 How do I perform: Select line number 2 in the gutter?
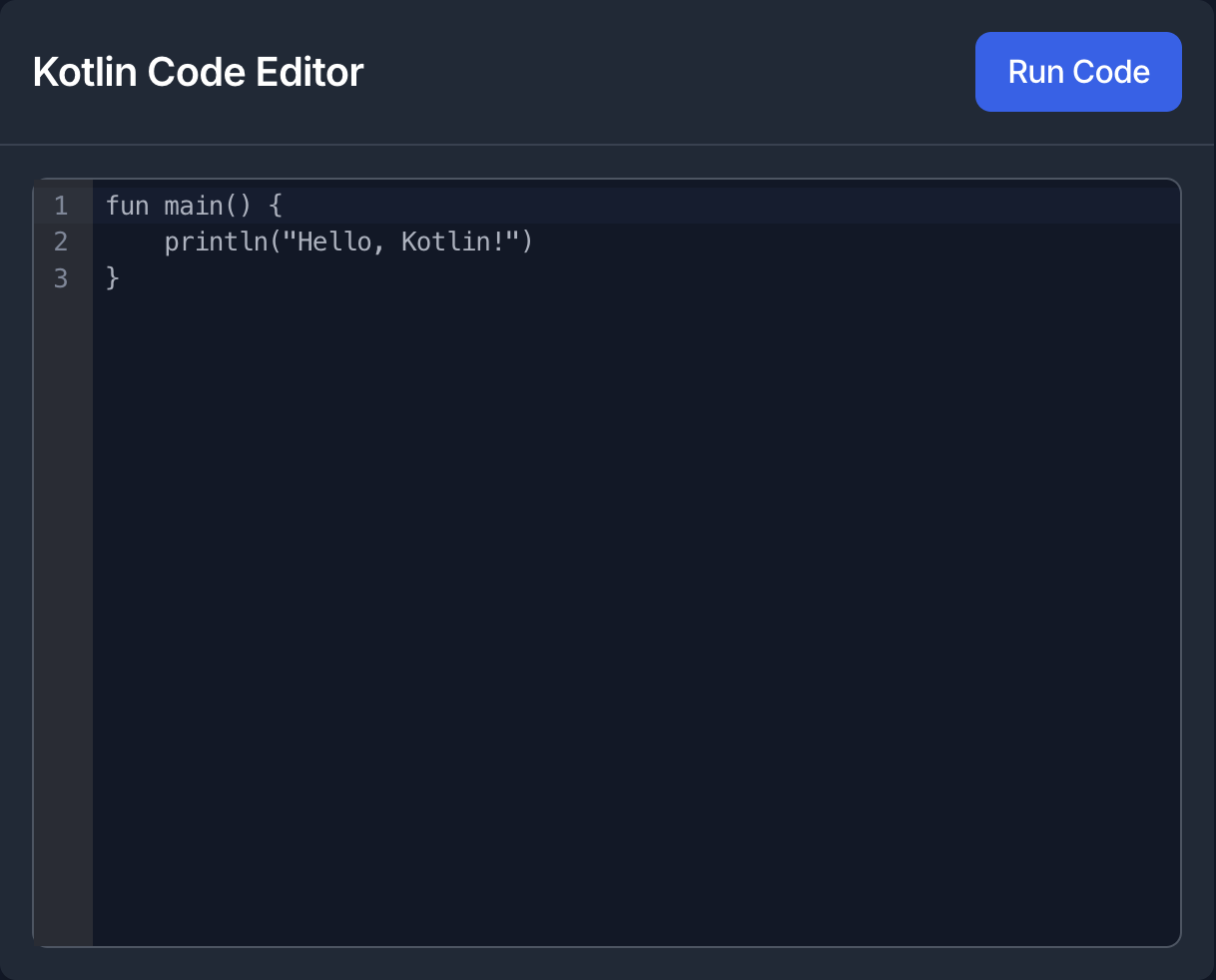coord(60,242)
